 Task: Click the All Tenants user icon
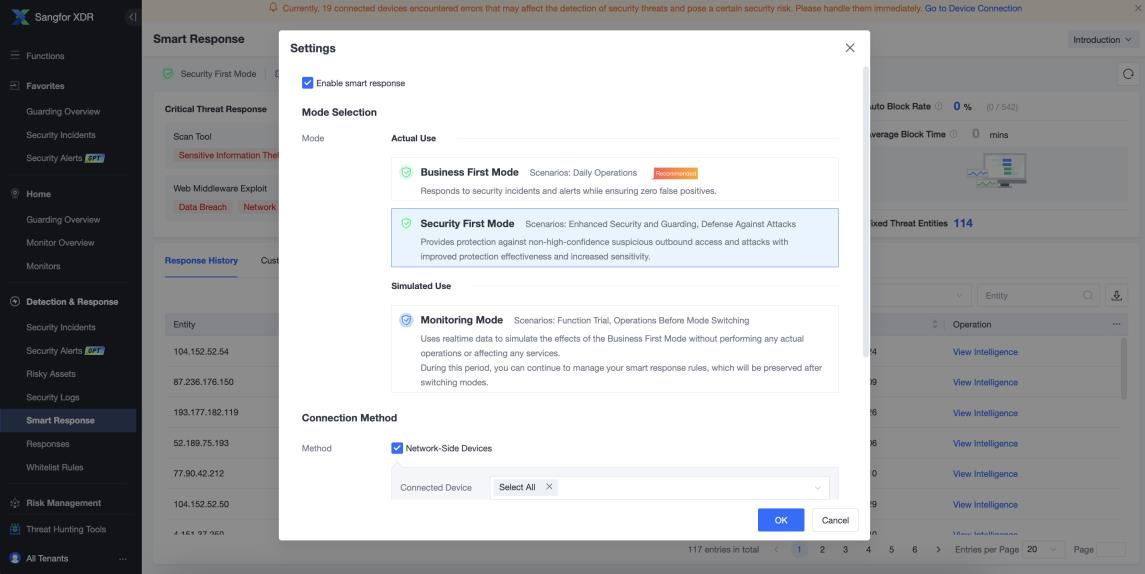[15, 558]
